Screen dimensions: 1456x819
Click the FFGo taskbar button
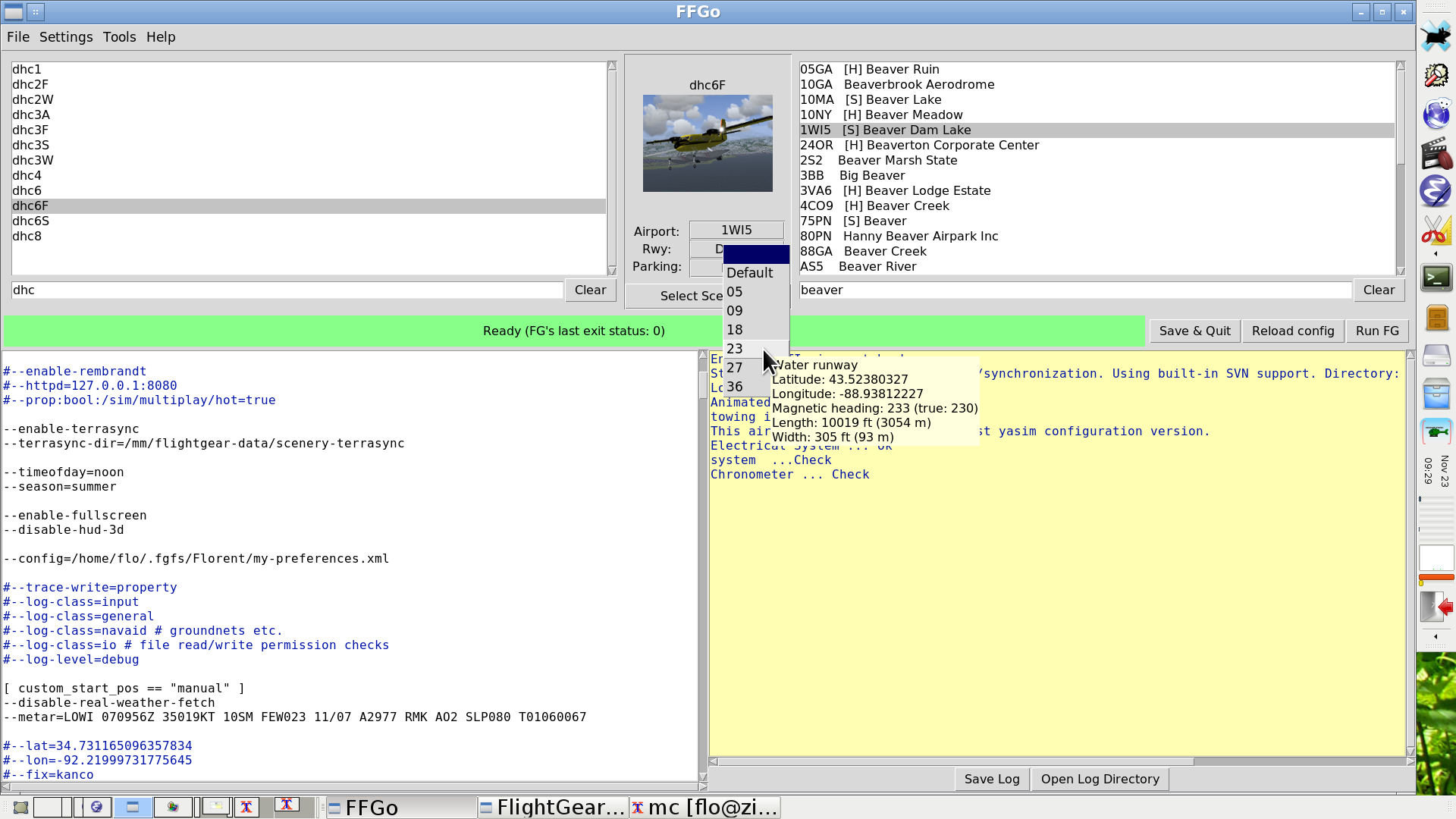[x=401, y=808]
